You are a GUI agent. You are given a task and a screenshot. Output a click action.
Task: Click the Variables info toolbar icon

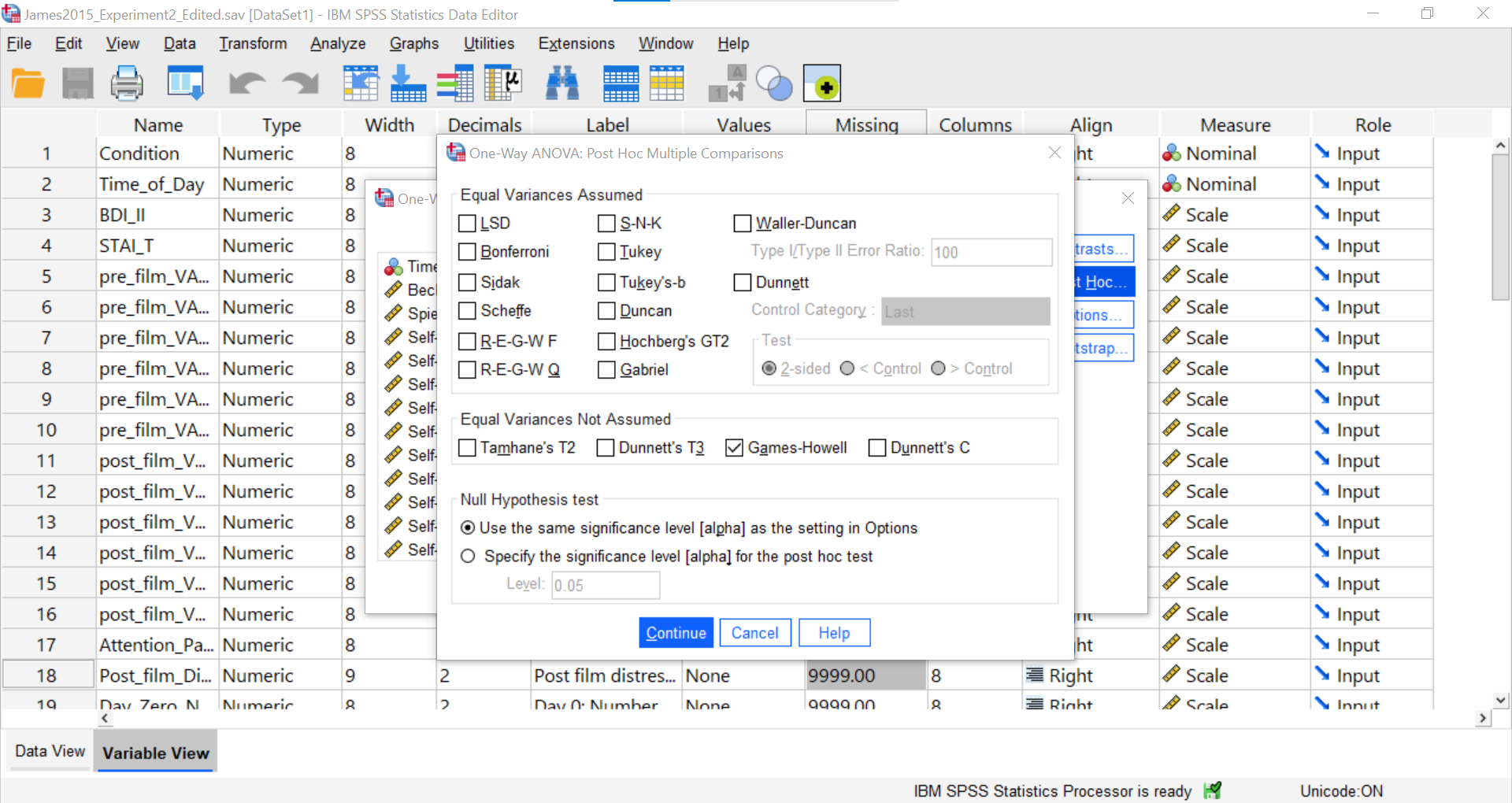pos(455,83)
